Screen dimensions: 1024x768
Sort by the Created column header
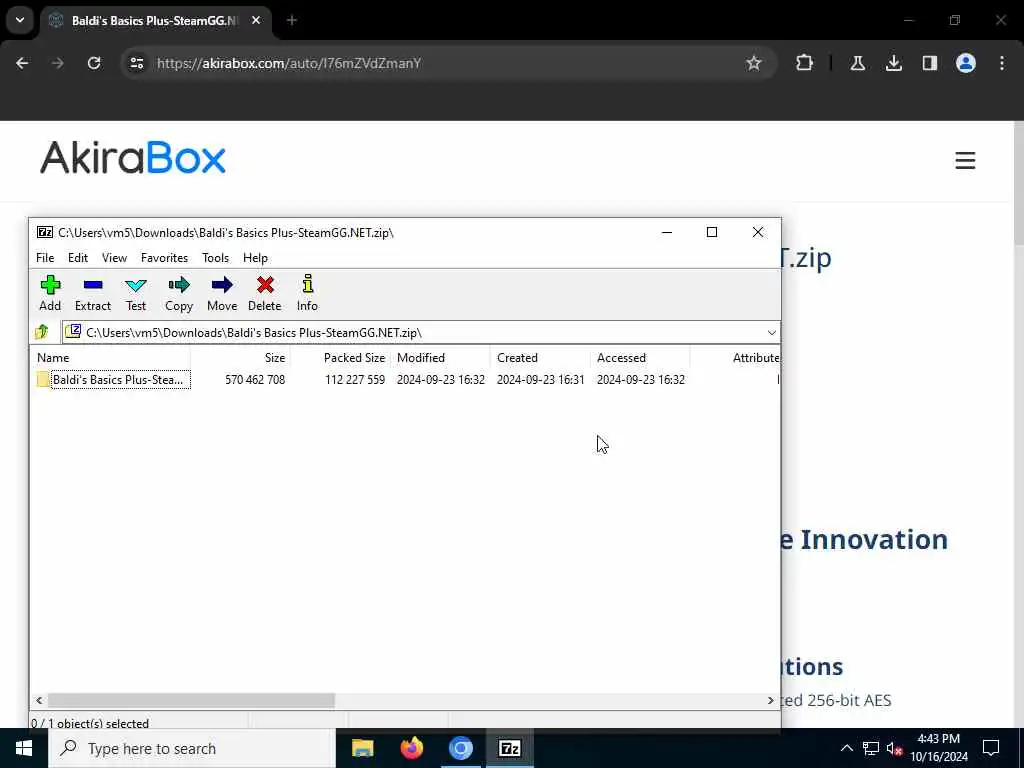[x=517, y=358]
